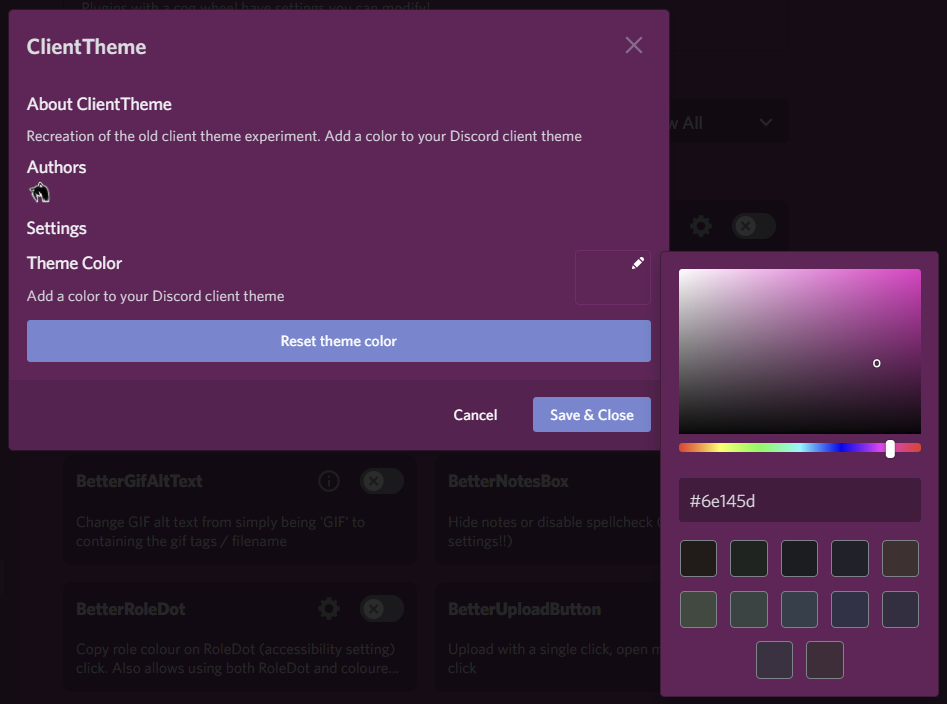This screenshot has height=704, width=947.
Task: Enable the BetterGifAltText plugin toggle
Action: pos(381,481)
